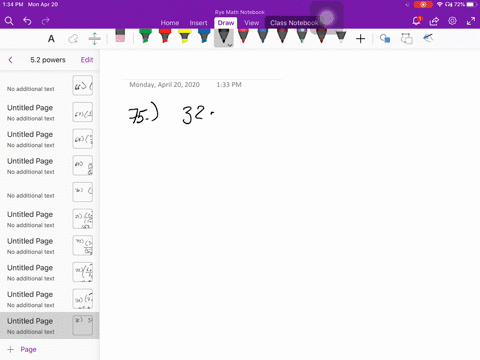Open the notifications bell
Image resolution: width=480 pixels, height=360 pixels.
click(416, 21)
